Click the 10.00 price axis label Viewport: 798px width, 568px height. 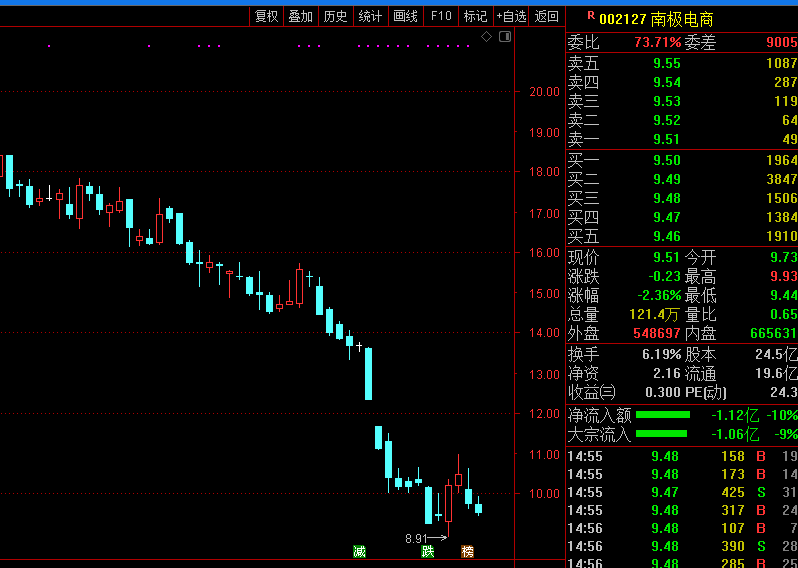pyautogui.click(x=544, y=493)
